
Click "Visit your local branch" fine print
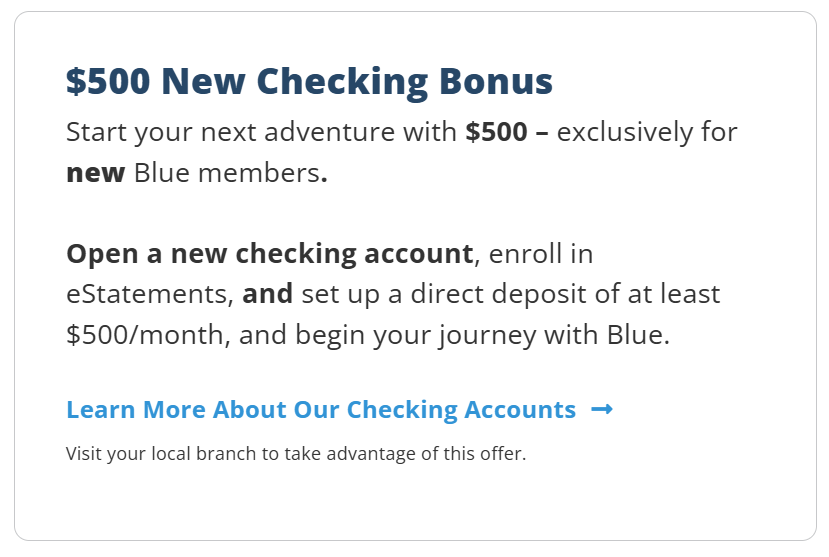click(x=162, y=454)
